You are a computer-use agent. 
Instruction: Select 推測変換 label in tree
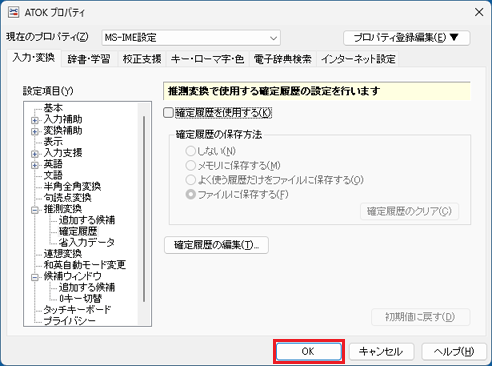point(63,209)
